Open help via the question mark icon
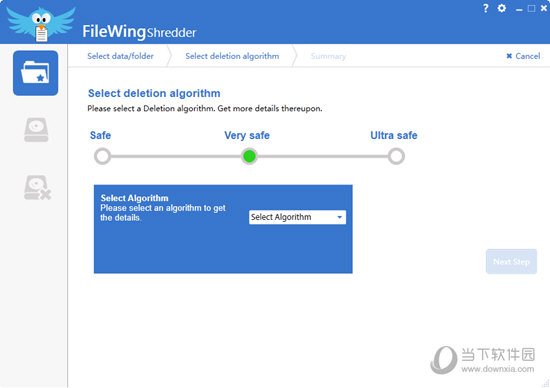Screen dimensions: 550x388 click(485, 8)
